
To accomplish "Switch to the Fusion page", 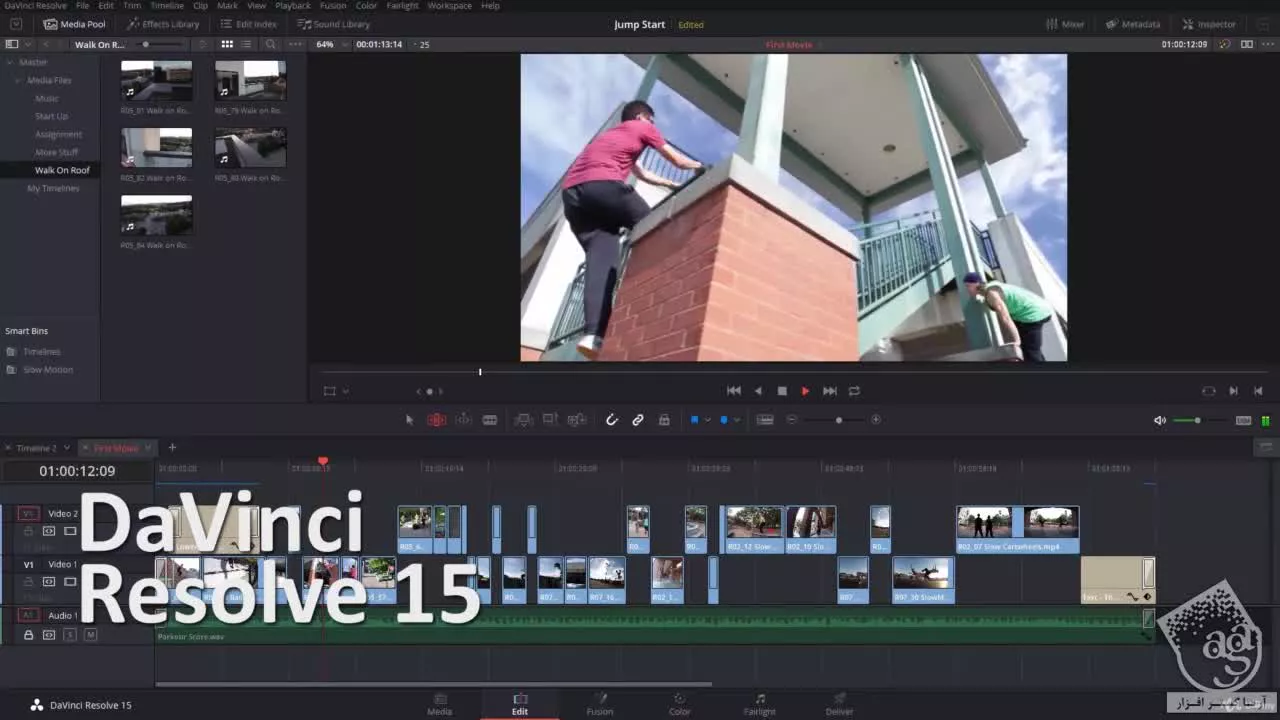I will [x=600, y=704].
